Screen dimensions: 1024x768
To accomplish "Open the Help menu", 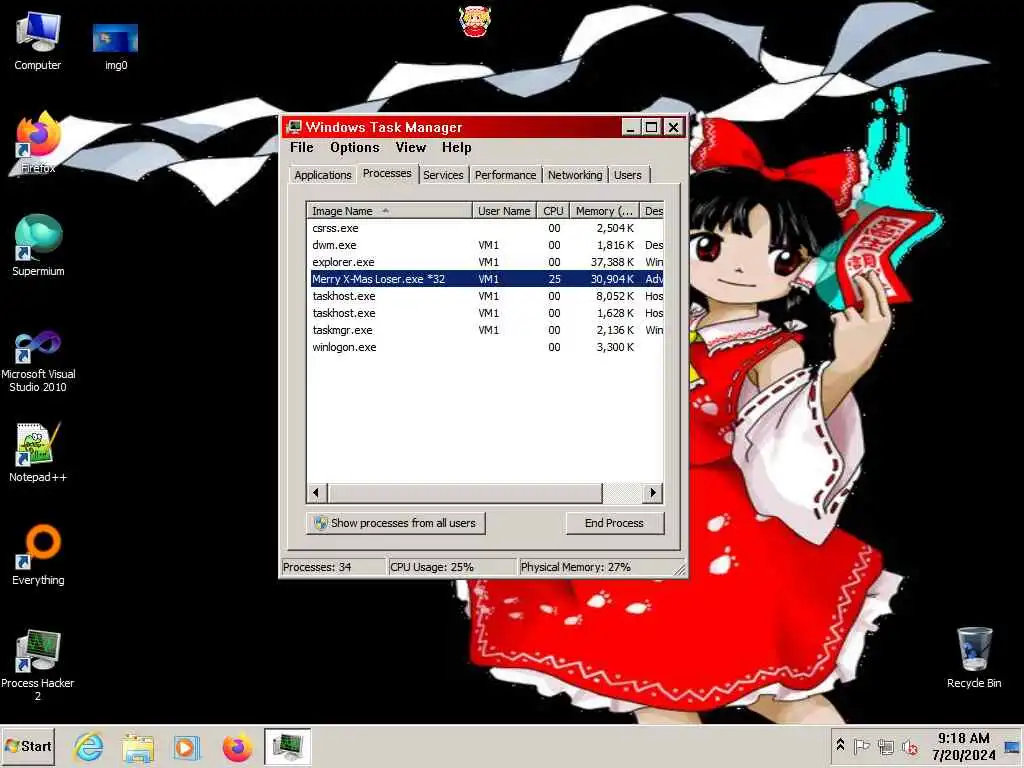I will [456, 148].
